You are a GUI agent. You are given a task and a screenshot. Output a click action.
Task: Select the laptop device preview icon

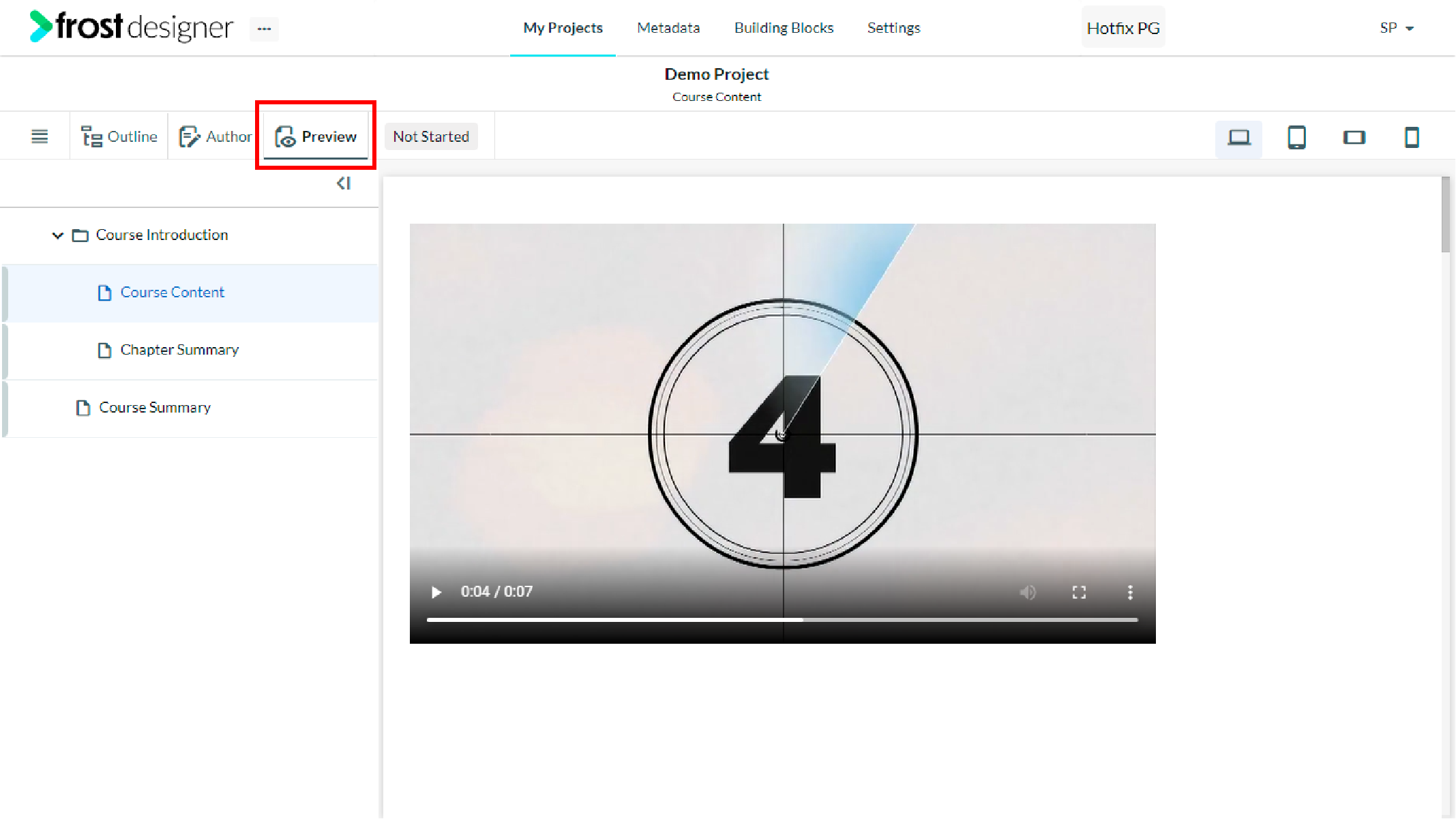(x=1238, y=138)
